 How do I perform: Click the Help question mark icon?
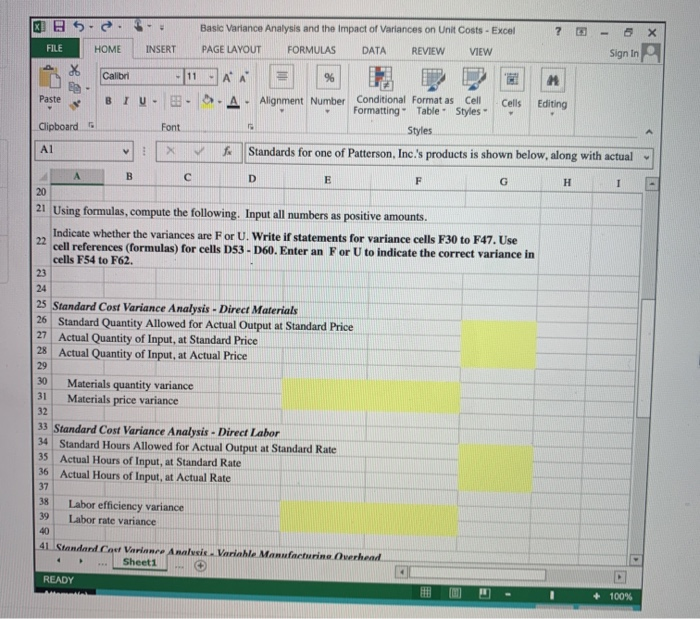click(558, 31)
